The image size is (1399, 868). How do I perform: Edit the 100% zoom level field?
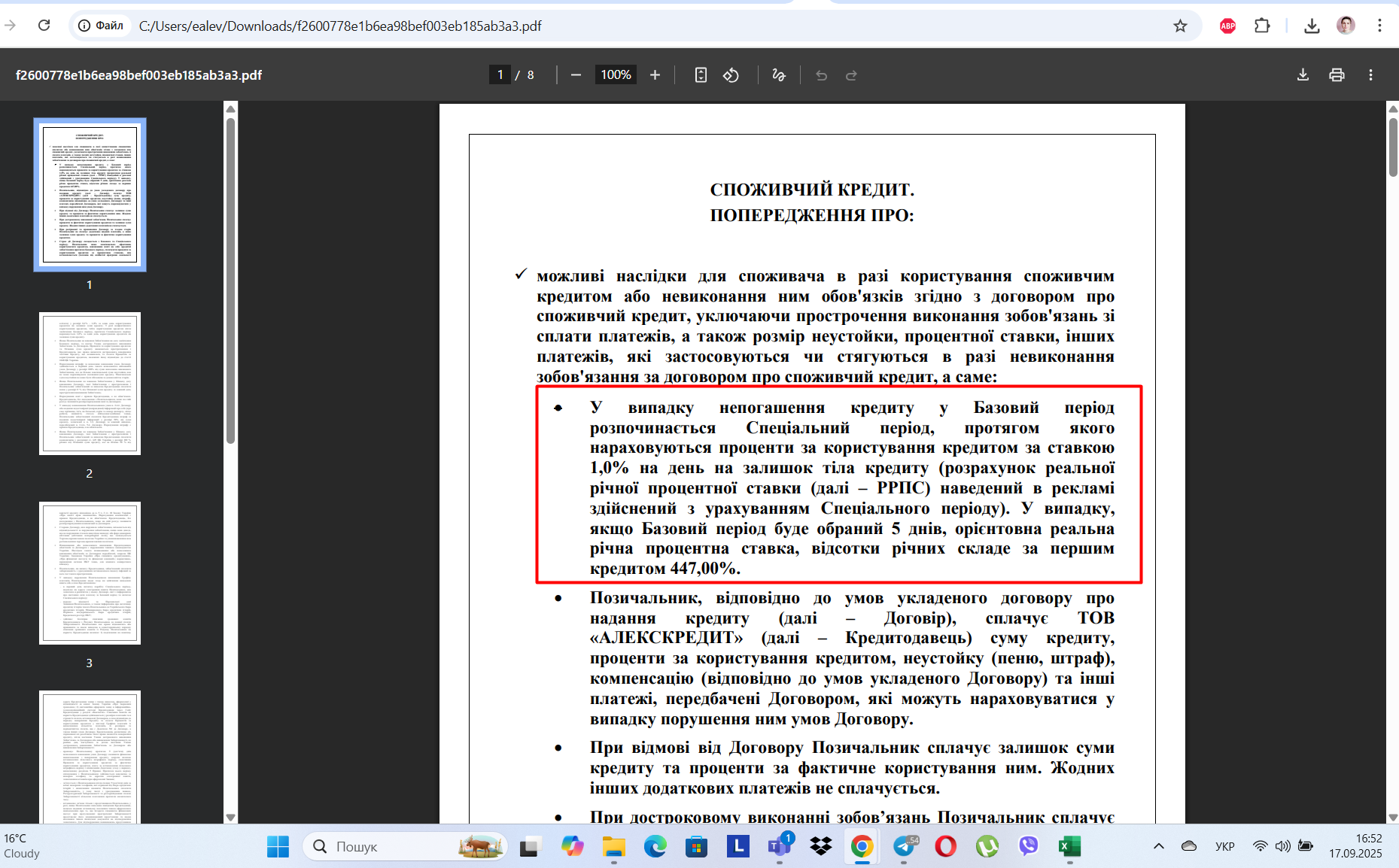coord(616,75)
